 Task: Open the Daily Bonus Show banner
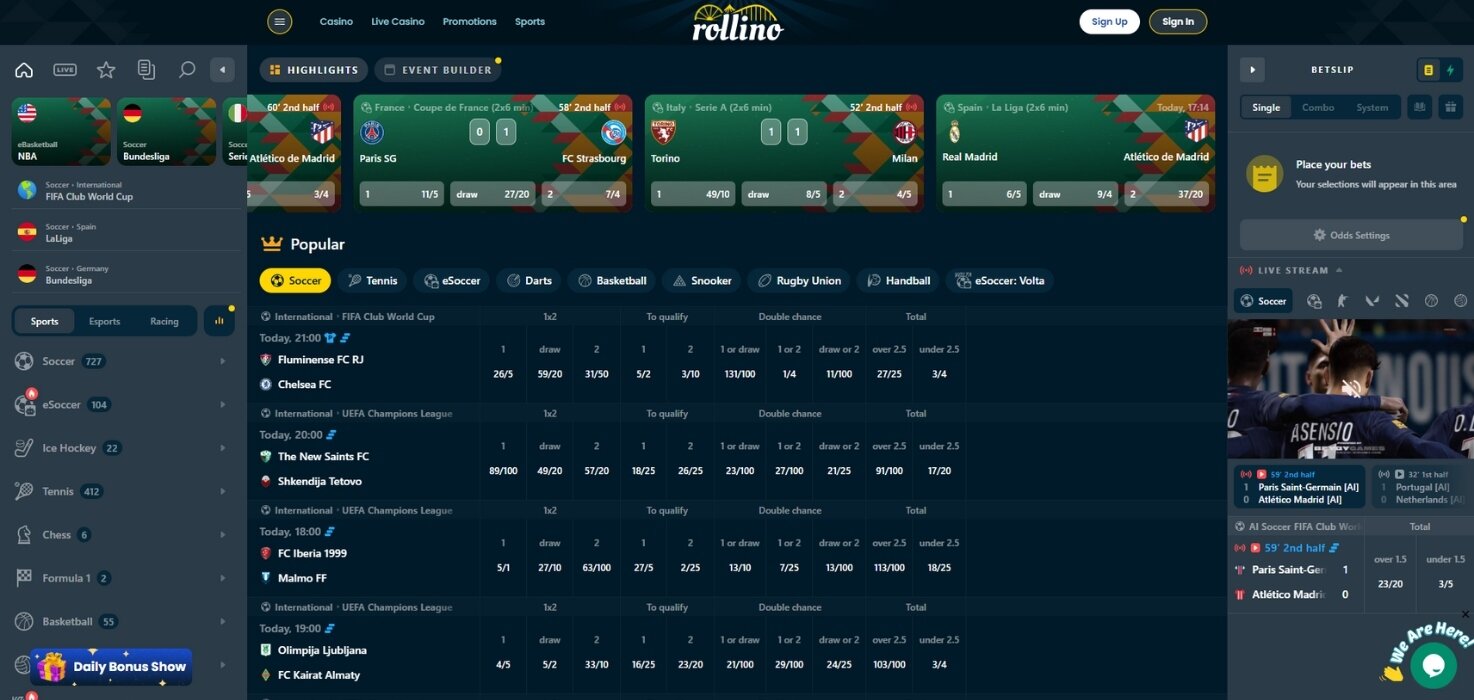click(x=111, y=666)
